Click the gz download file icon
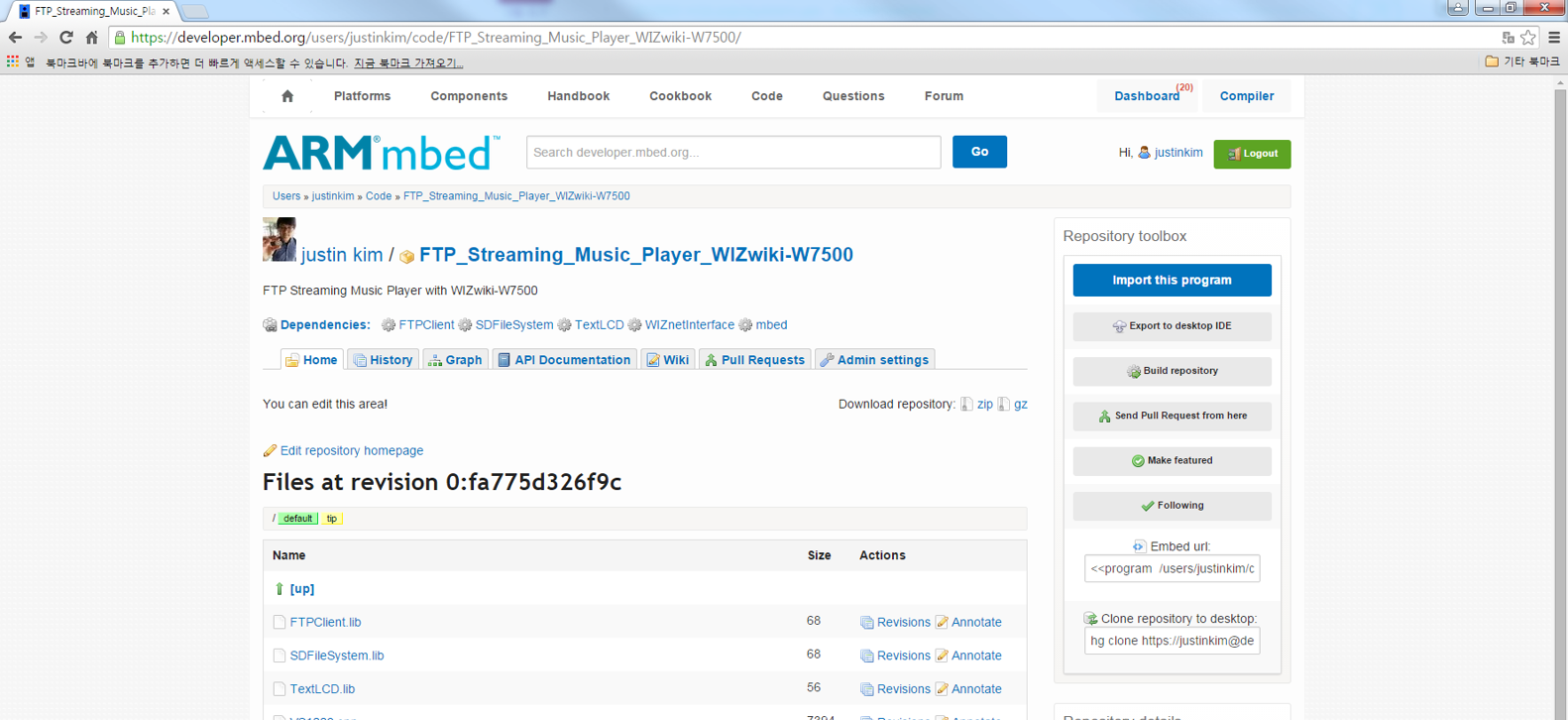This screenshot has width=1568, height=720. pos(1004,404)
